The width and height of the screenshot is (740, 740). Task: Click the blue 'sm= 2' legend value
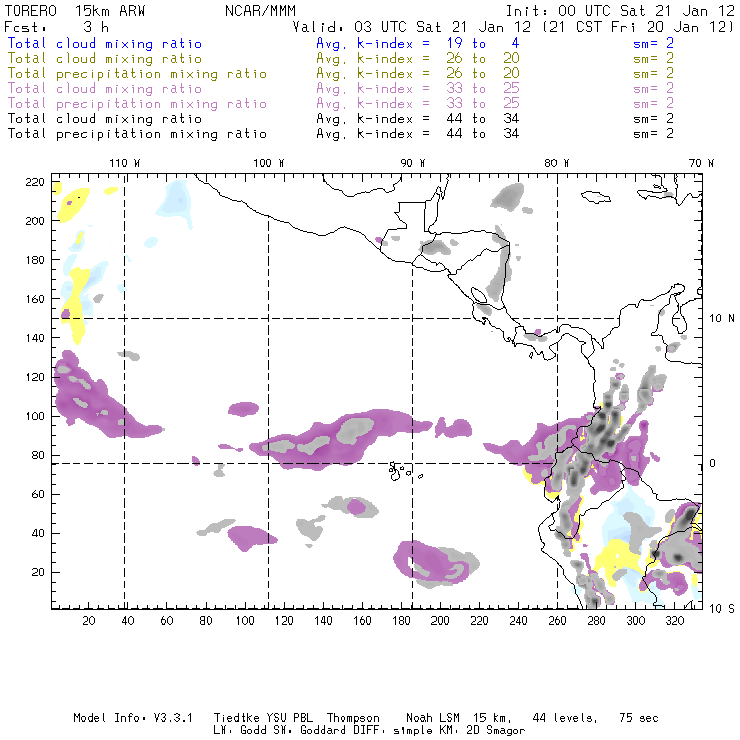pyautogui.click(x=653, y=43)
